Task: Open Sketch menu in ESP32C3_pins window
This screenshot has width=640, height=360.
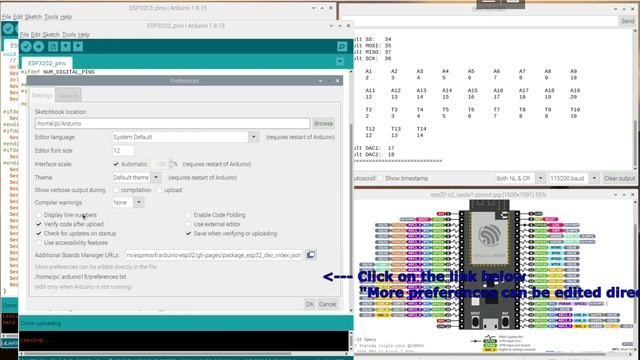Action: point(33,17)
